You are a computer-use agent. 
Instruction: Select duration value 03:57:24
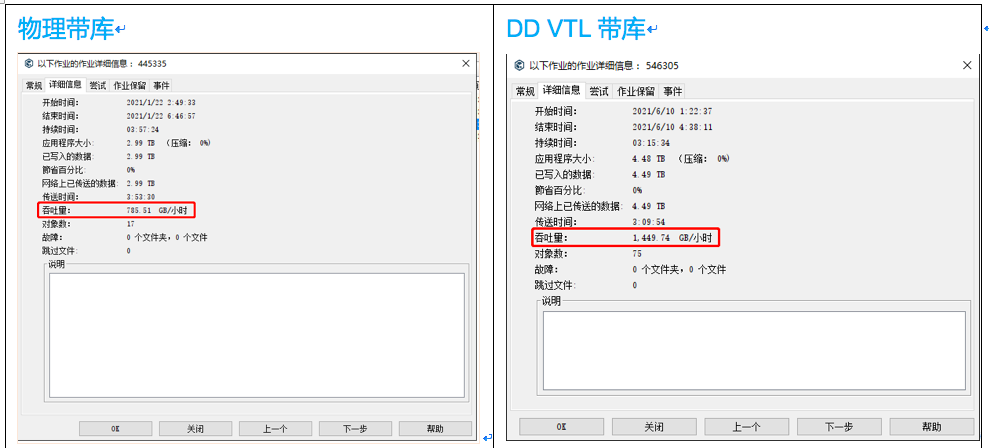click(143, 129)
